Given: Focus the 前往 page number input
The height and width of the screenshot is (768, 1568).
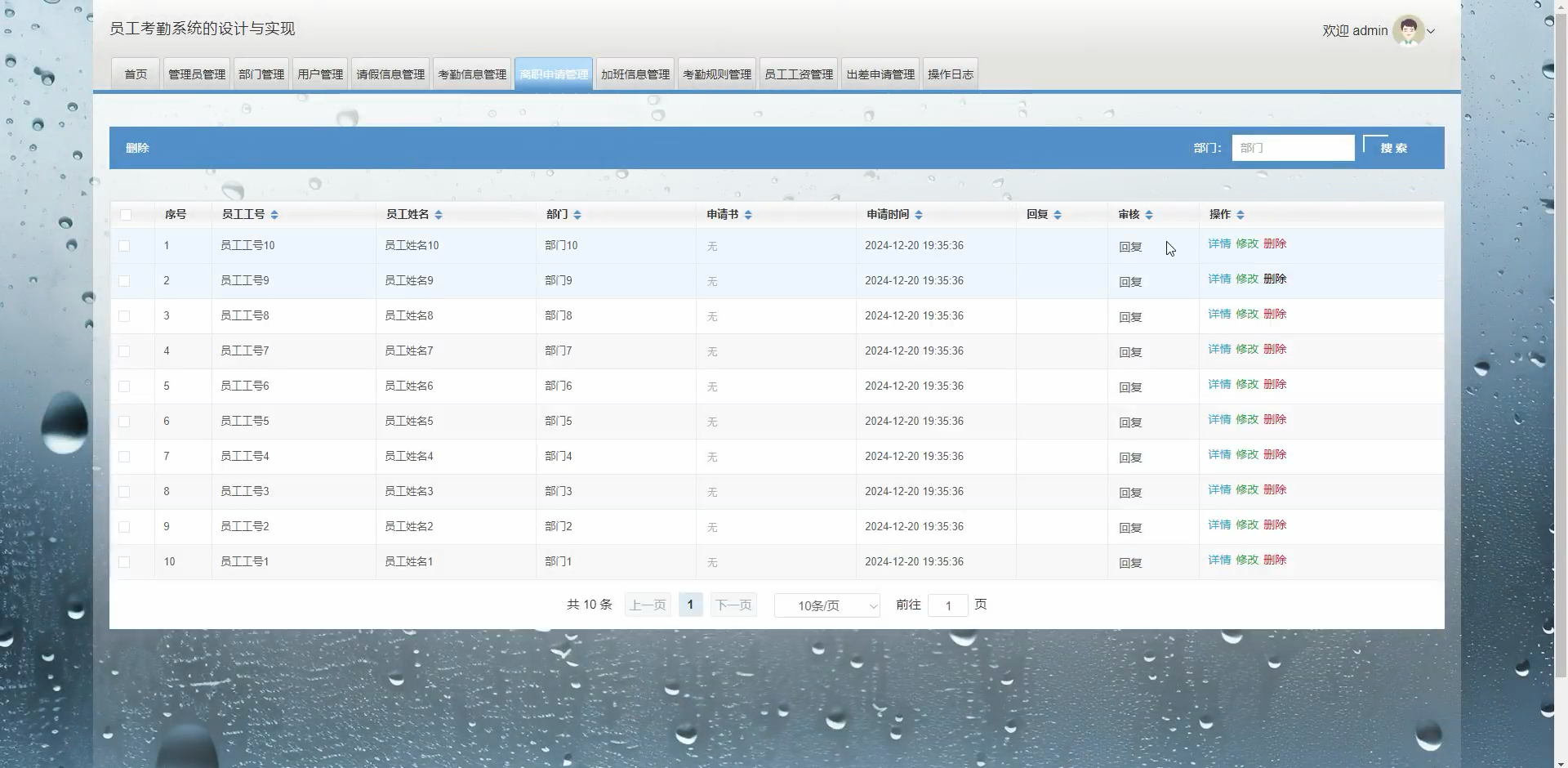Looking at the screenshot, I should coord(948,605).
